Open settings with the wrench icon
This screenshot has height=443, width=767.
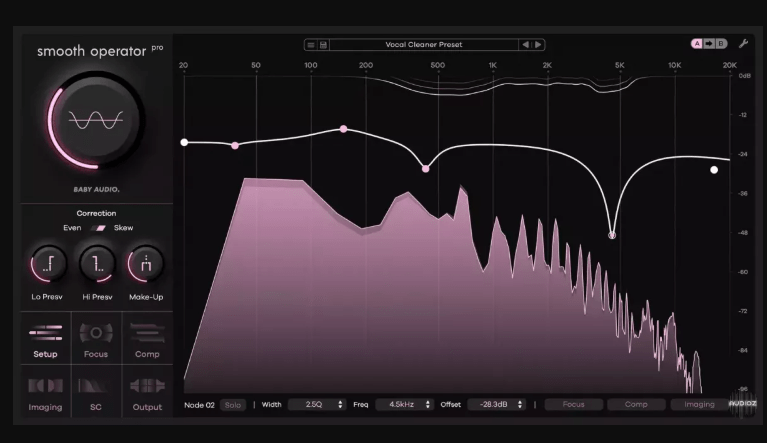click(x=744, y=44)
